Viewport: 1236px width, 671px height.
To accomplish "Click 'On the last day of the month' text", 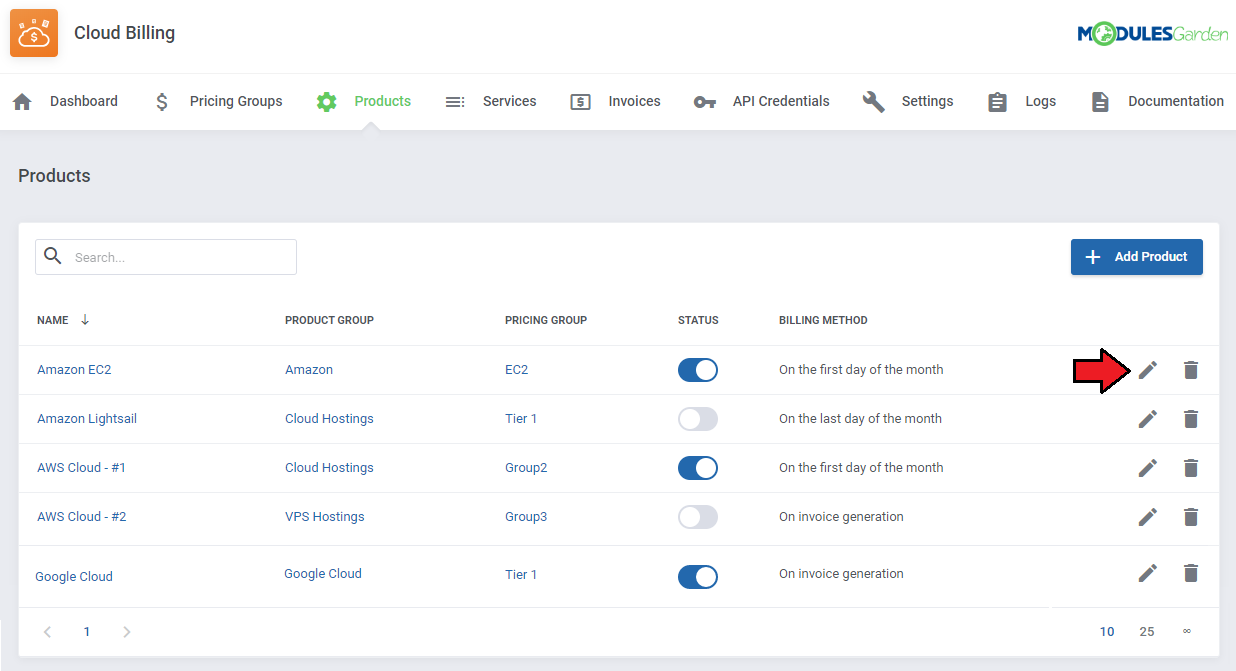I will tap(860, 419).
